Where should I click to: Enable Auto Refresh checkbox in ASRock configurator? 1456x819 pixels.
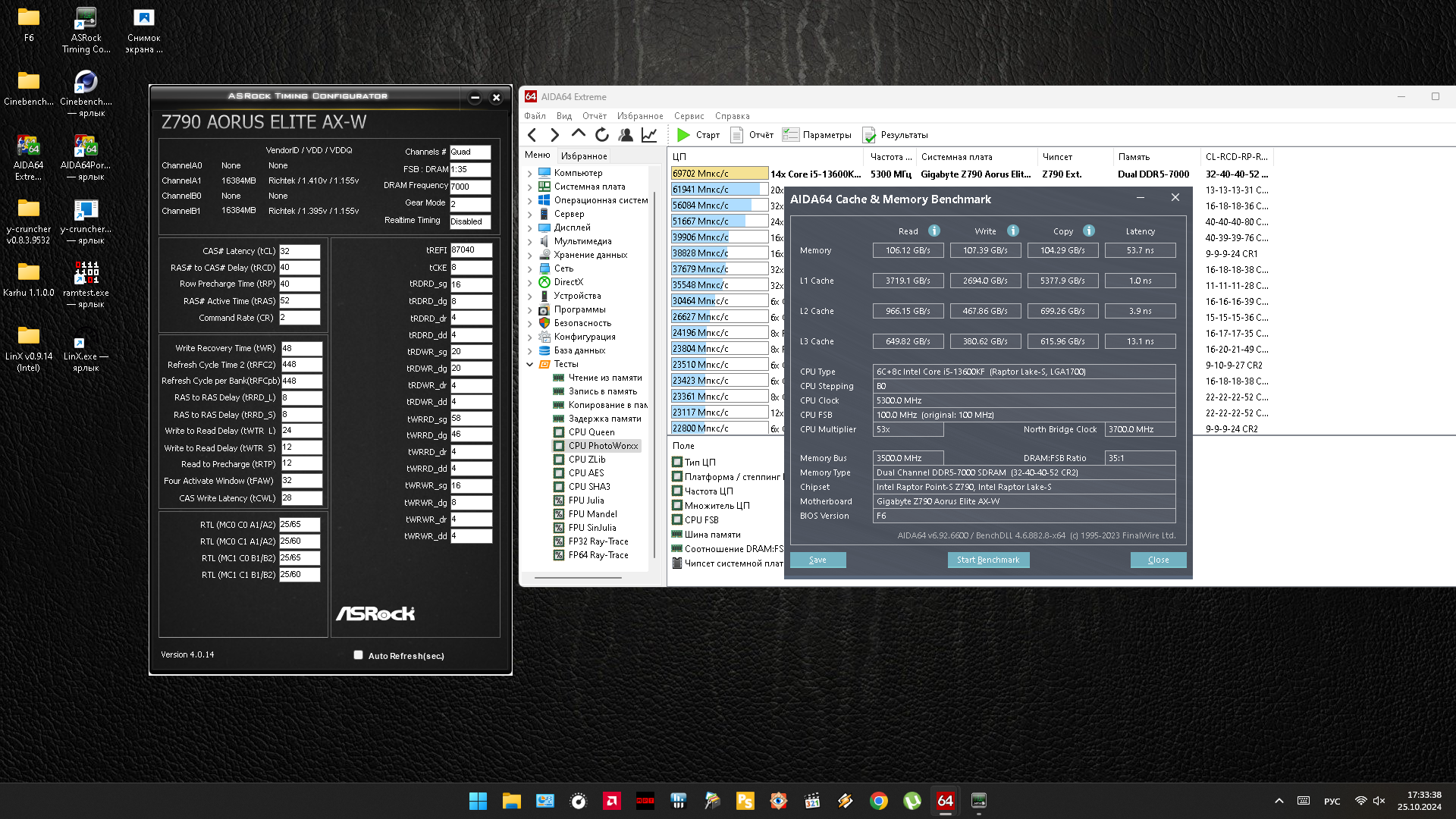click(358, 655)
